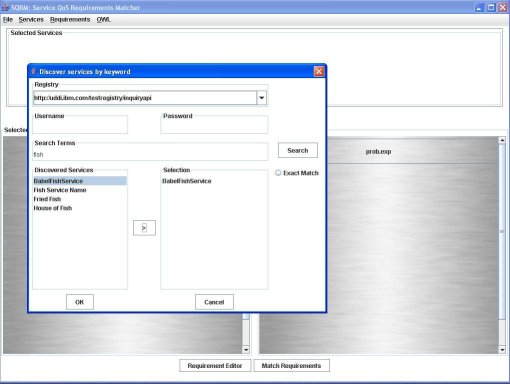Enable the Exact Match radio button
This screenshot has width=510, height=384.
(278, 173)
